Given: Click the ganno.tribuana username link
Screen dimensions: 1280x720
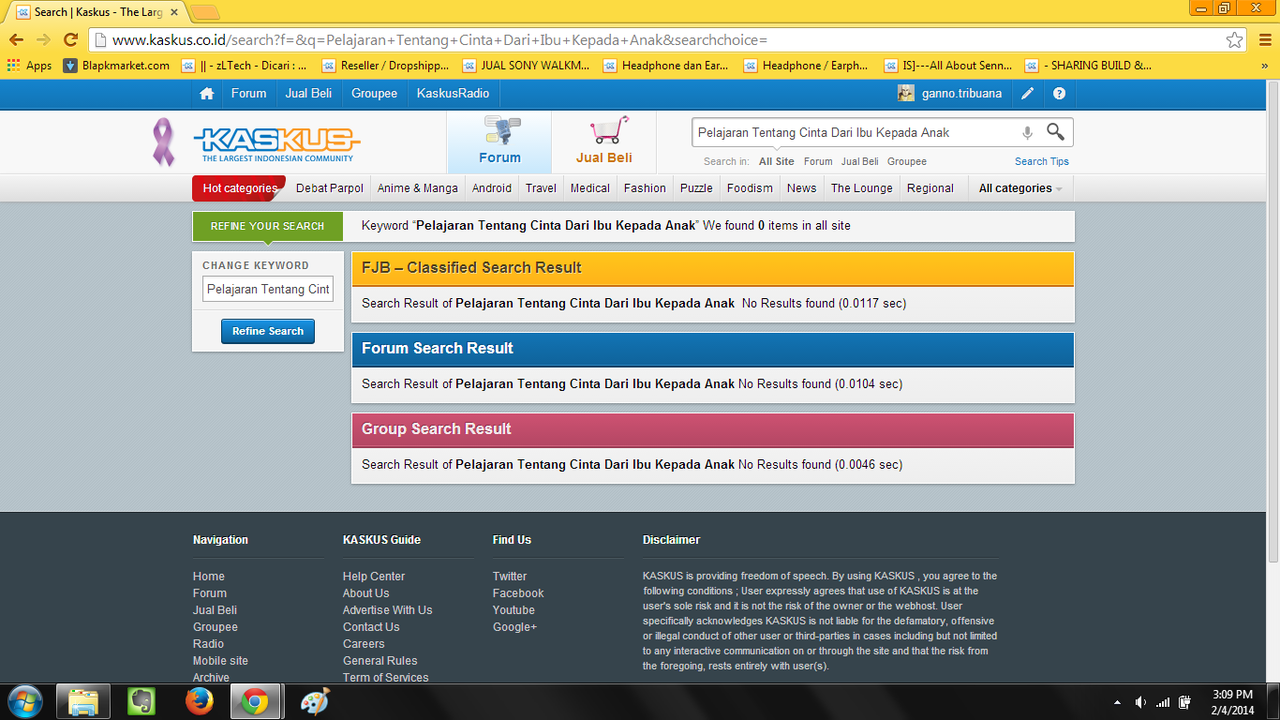Looking at the screenshot, I should [962, 93].
